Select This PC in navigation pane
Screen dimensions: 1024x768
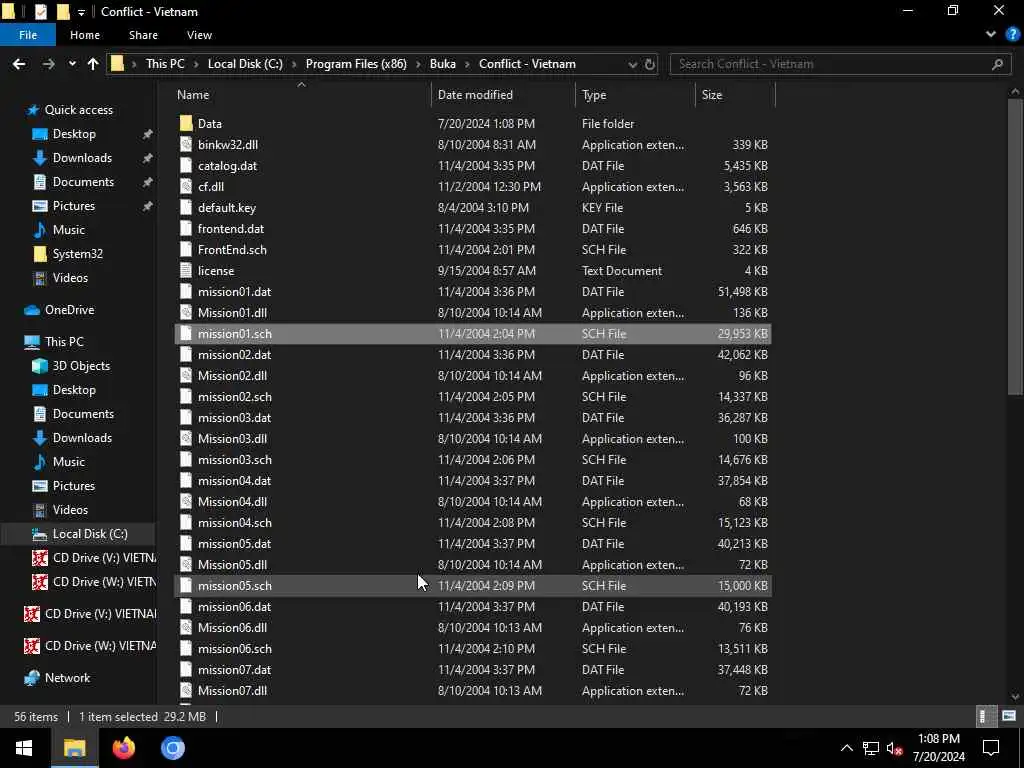(x=64, y=342)
